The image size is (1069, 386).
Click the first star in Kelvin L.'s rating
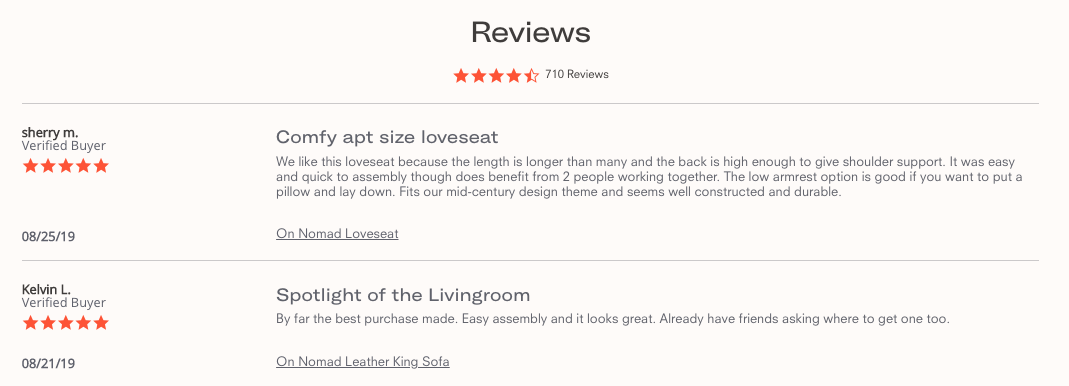[30, 323]
